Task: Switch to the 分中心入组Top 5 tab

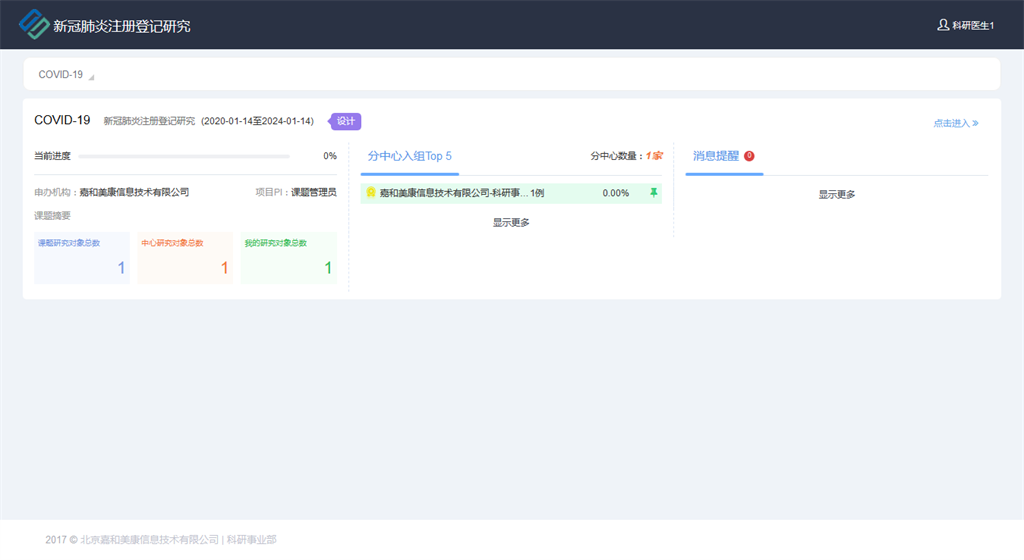Action: tap(409, 156)
